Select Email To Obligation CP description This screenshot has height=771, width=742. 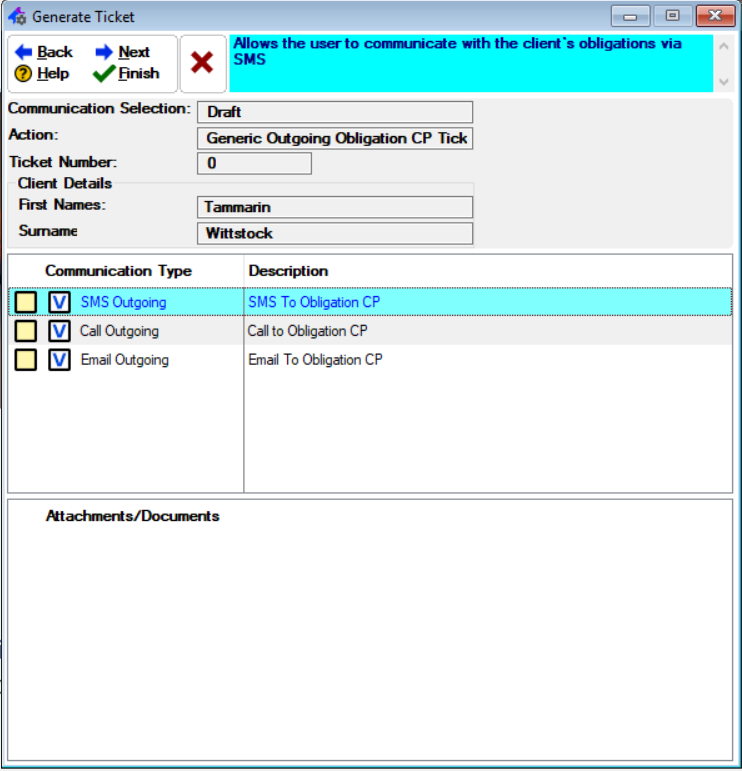coord(315,360)
